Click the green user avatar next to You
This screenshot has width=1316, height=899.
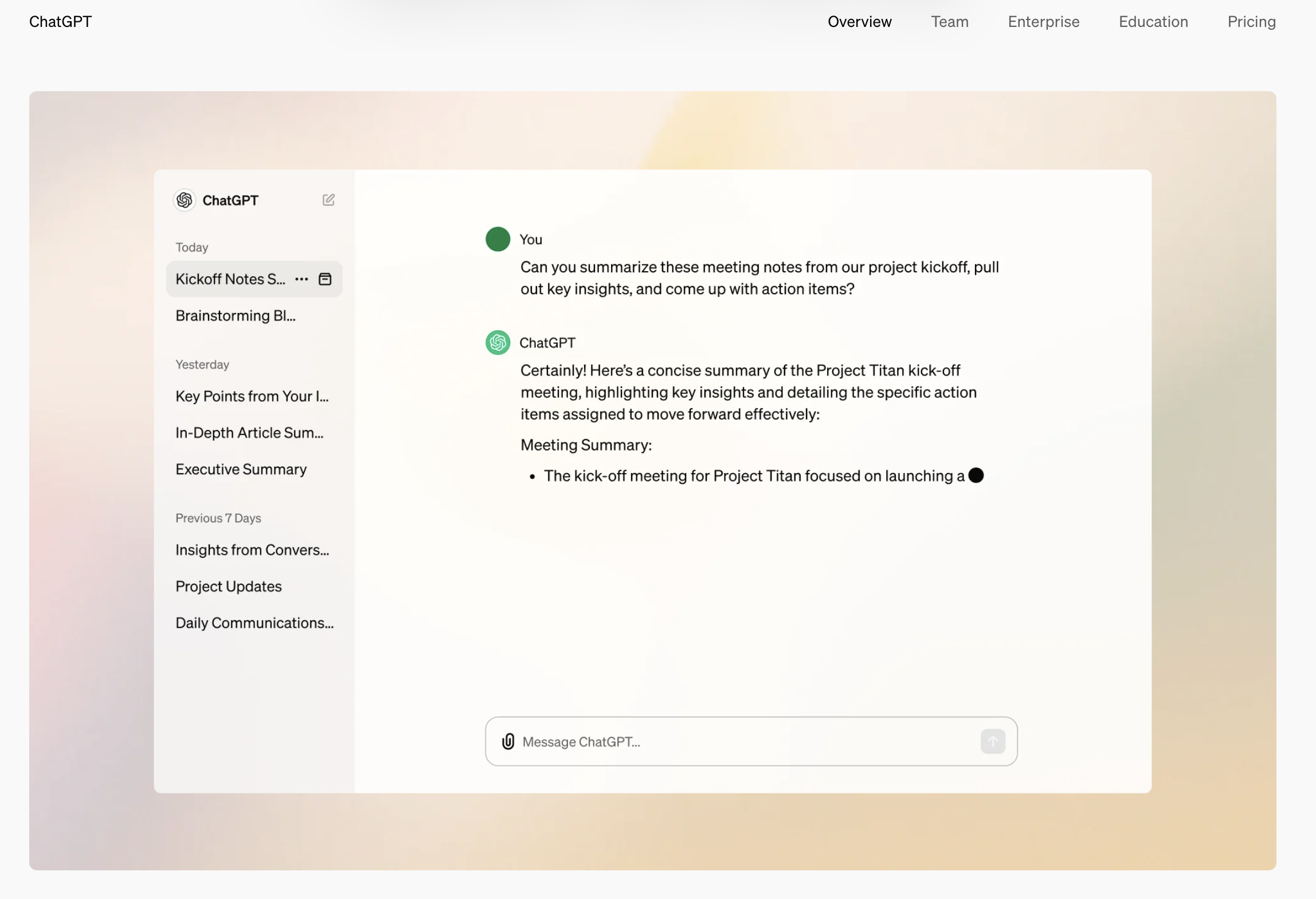(498, 239)
